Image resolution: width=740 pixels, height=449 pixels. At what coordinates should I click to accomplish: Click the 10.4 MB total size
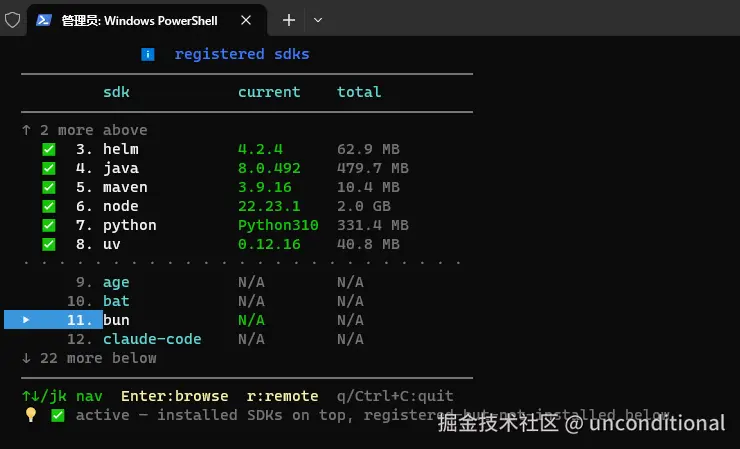(368, 187)
